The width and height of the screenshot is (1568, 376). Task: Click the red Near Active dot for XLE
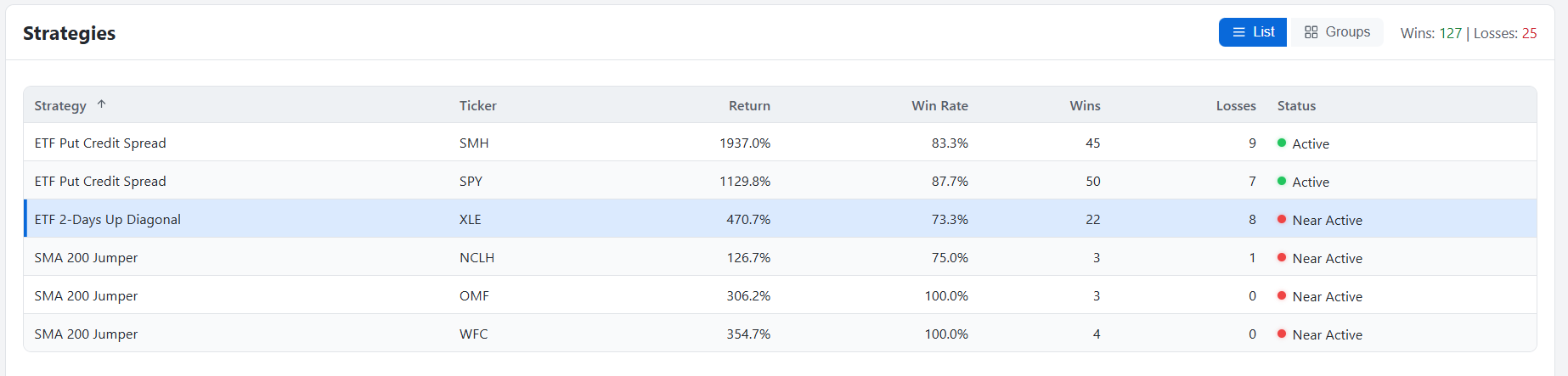click(1282, 219)
